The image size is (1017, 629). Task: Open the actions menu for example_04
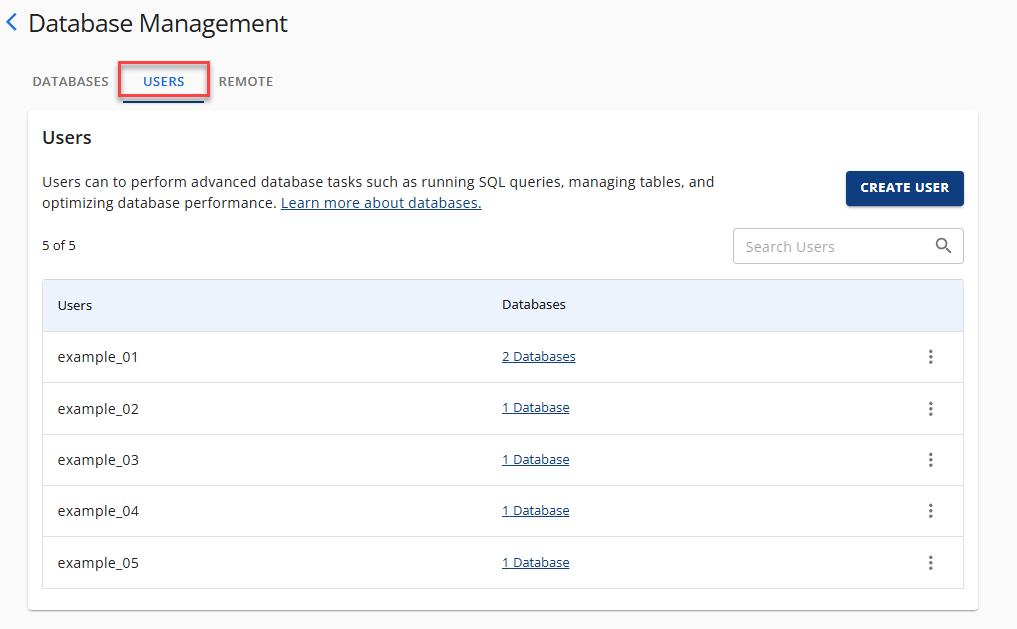tap(931, 511)
